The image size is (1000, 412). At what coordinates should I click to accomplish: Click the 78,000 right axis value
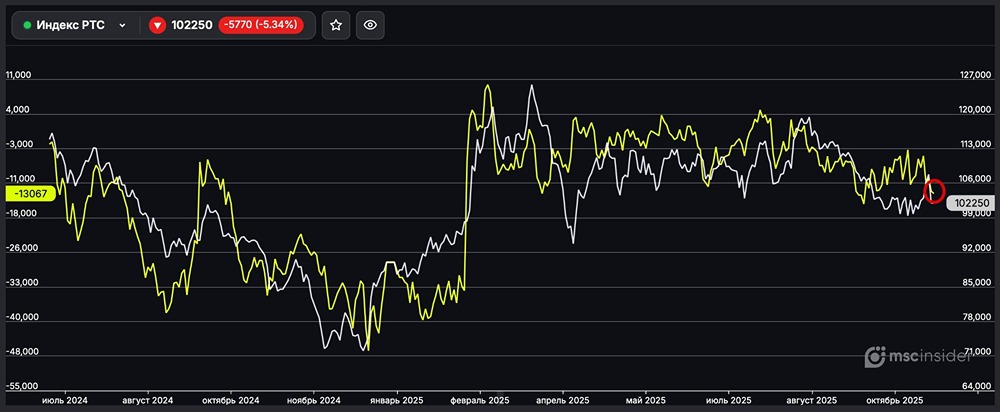(x=976, y=317)
